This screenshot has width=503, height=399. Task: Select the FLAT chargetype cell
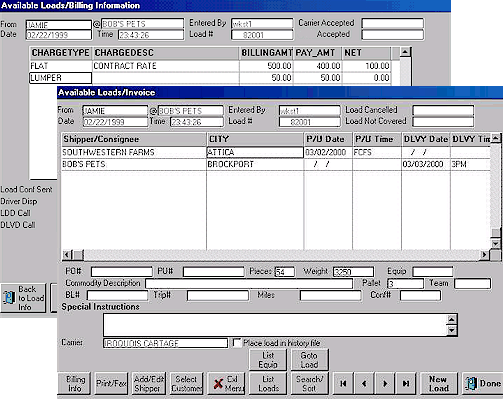tap(60, 66)
